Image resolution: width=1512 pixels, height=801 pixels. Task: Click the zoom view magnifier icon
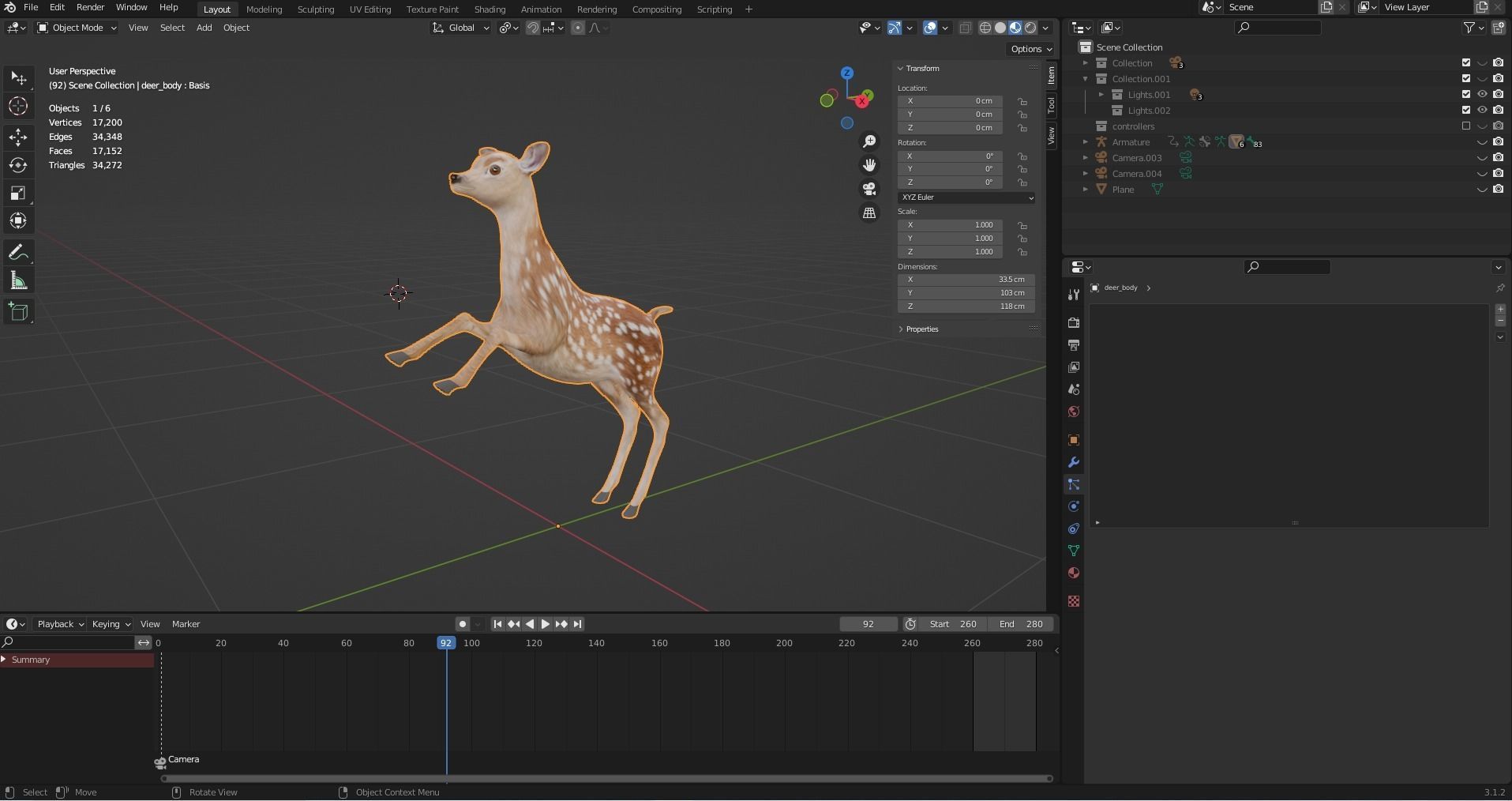pyautogui.click(x=869, y=141)
